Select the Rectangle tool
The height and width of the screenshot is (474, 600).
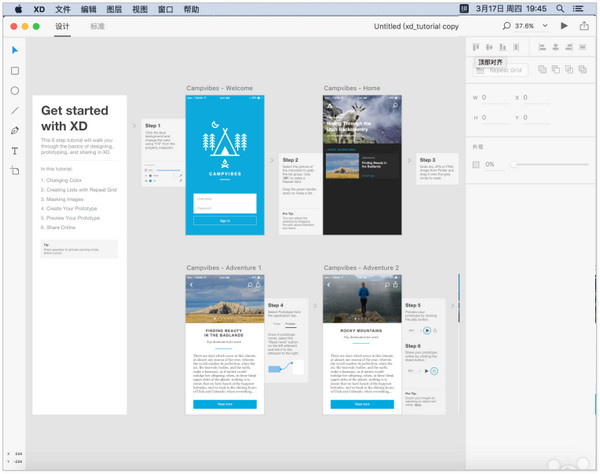[x=15, y=71]
